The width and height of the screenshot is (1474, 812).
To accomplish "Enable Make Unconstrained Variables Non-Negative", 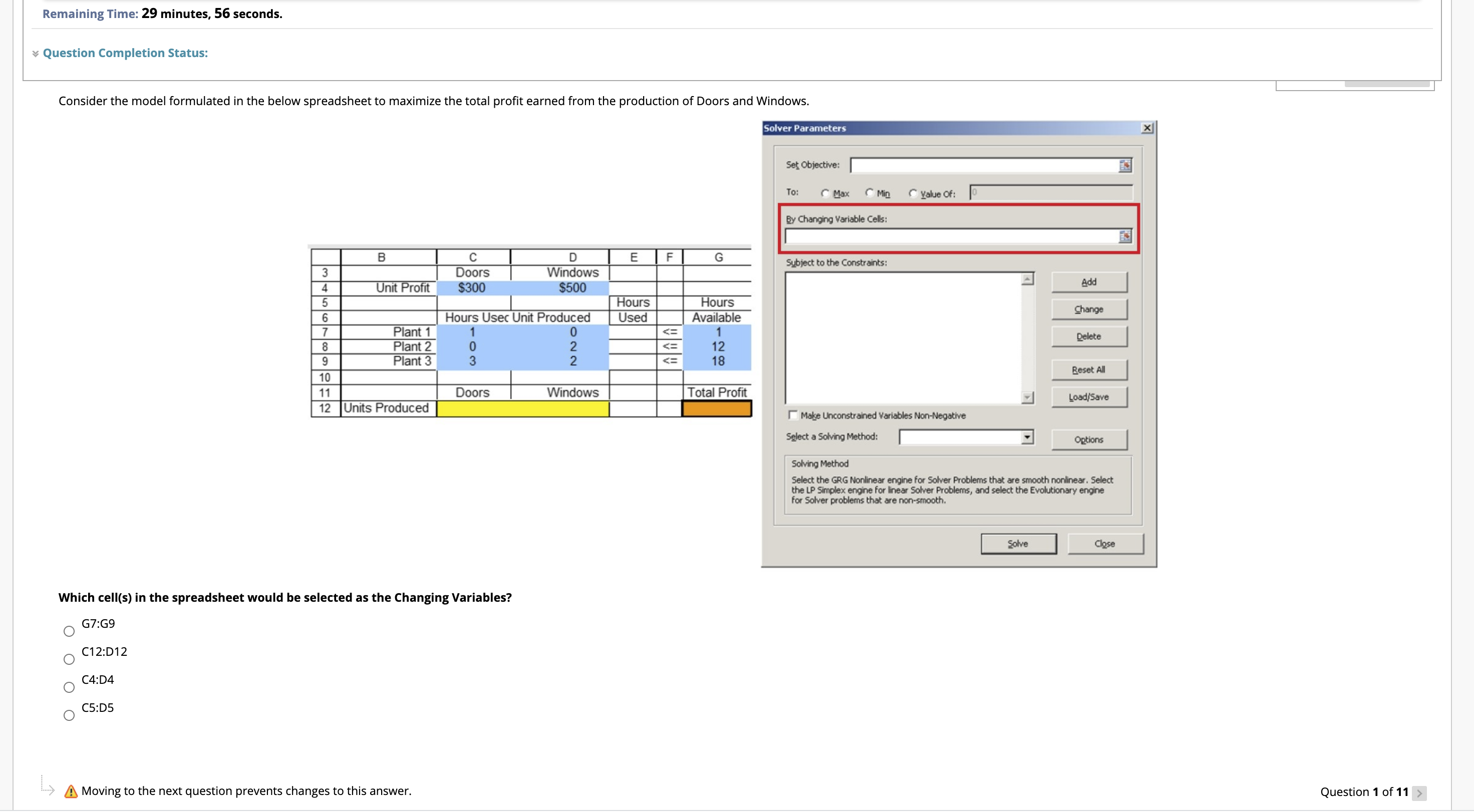I will tap(793, 415).
